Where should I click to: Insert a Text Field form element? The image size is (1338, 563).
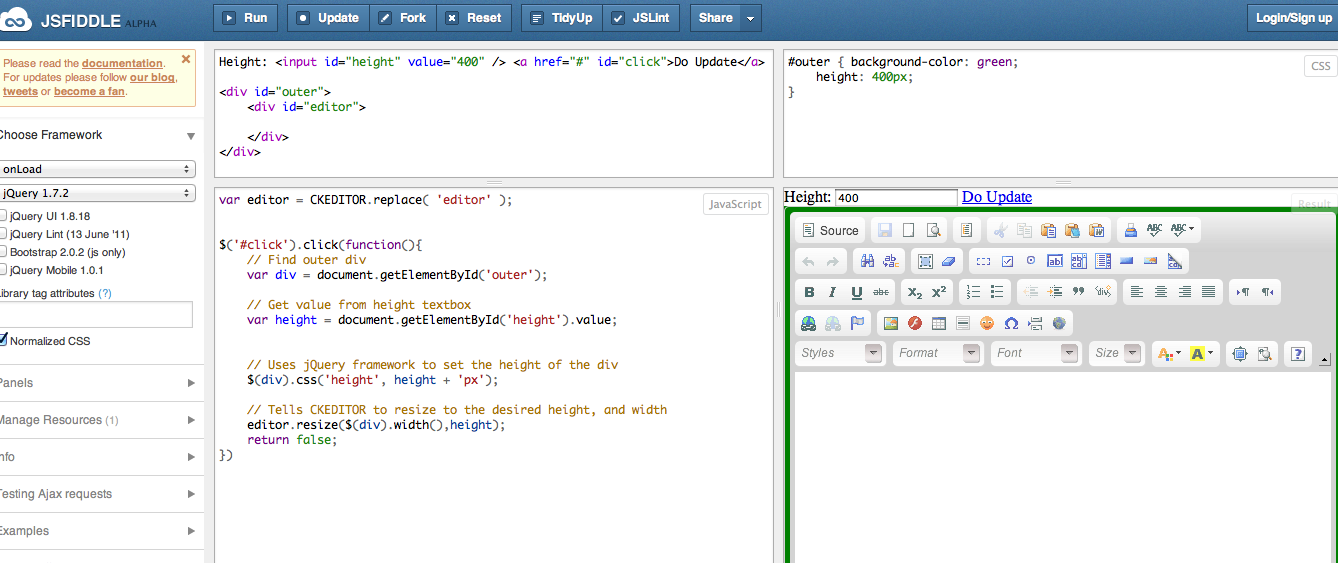coord(1054,261)
